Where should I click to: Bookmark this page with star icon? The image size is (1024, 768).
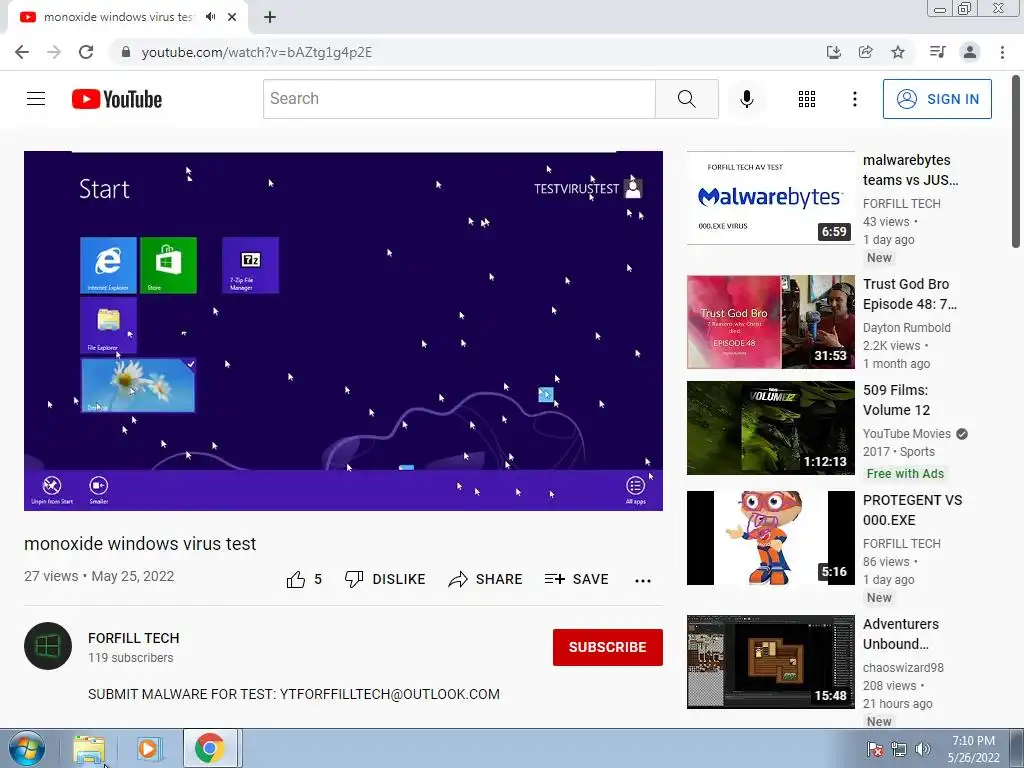click(898, 52)
